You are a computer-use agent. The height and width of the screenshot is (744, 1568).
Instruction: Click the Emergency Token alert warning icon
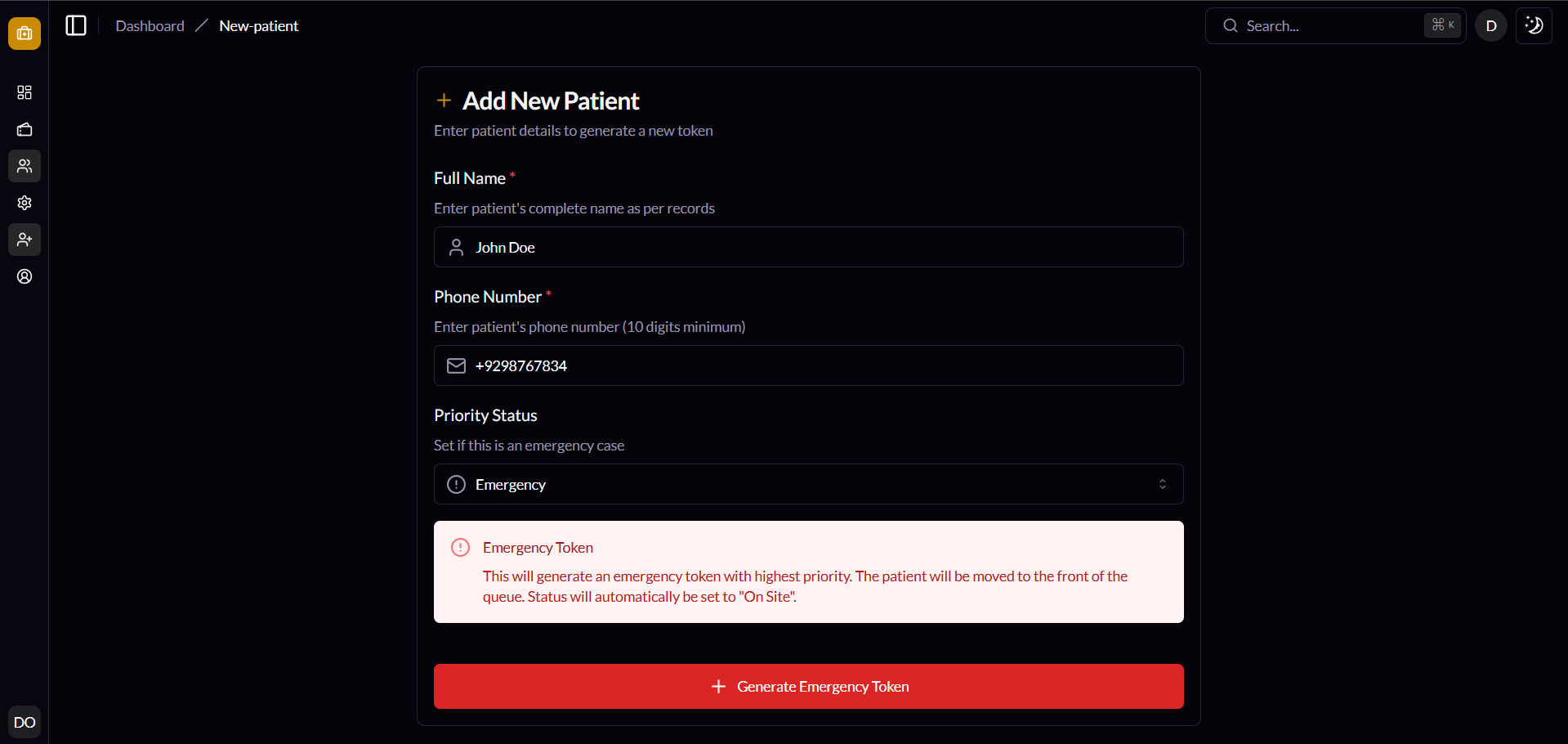tap(460, 548)
